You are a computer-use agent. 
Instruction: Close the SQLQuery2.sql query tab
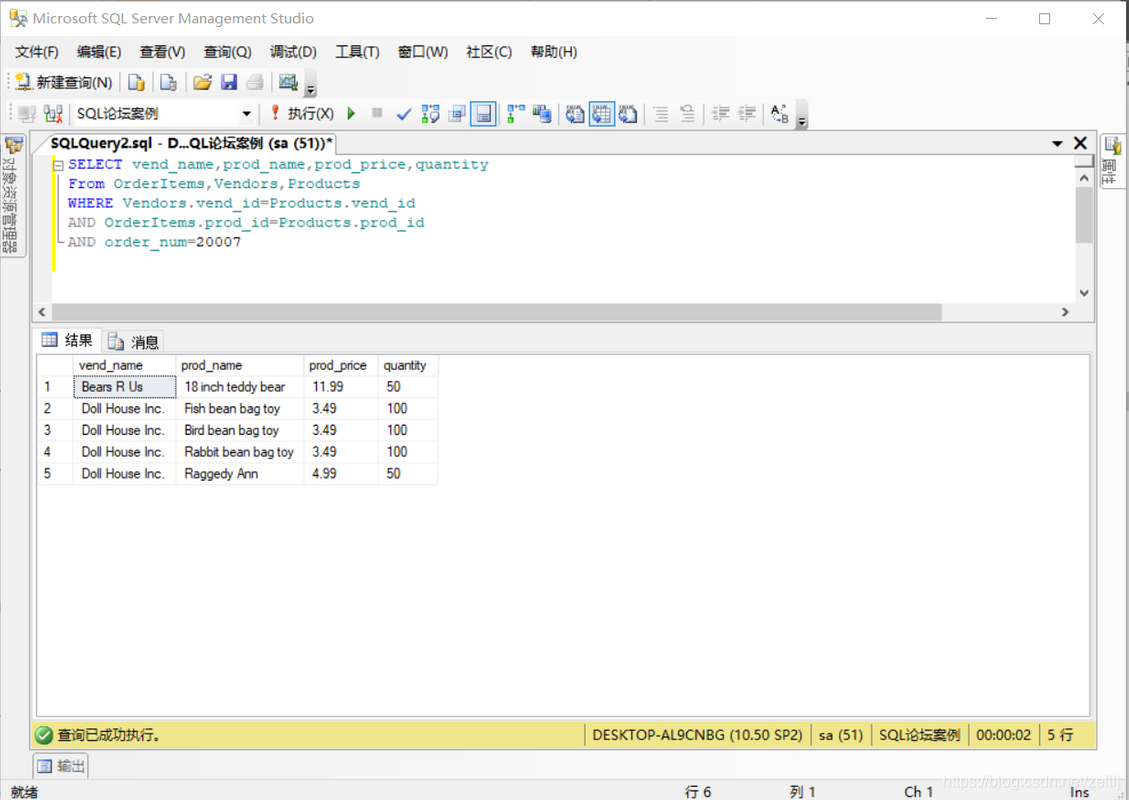1080,143
